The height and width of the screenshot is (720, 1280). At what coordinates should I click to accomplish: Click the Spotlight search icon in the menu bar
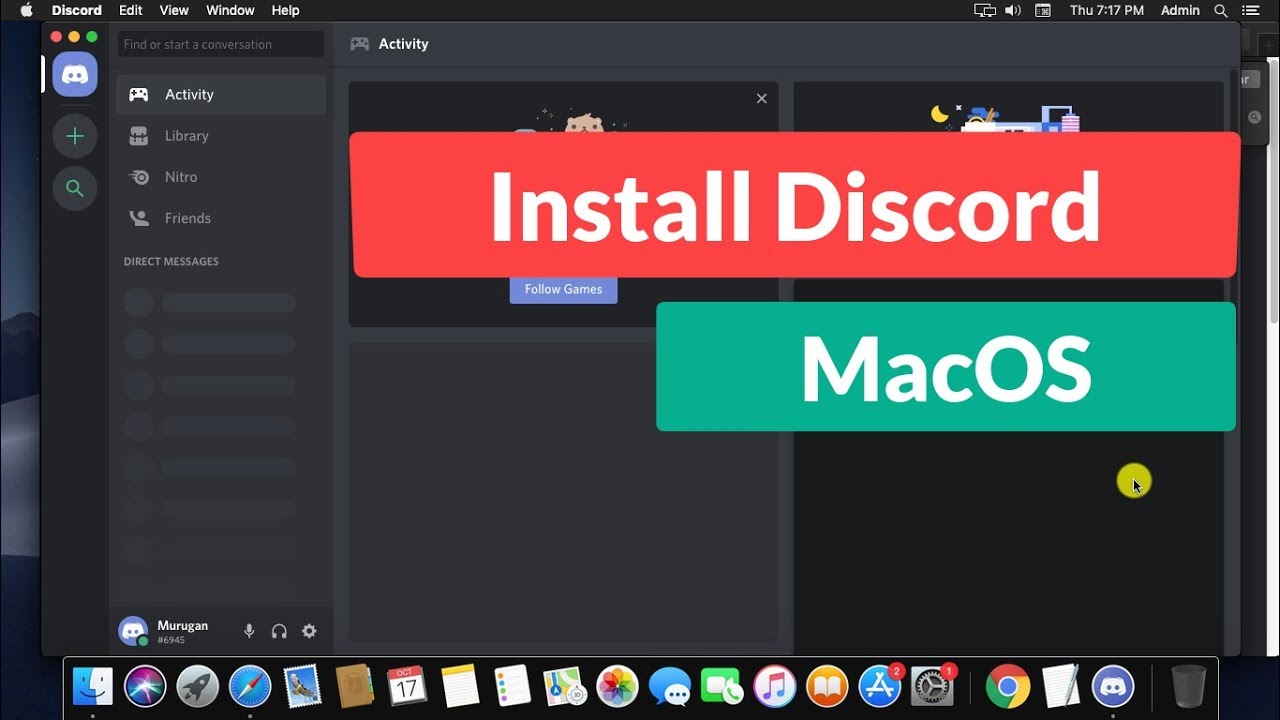coord(1220,10)
